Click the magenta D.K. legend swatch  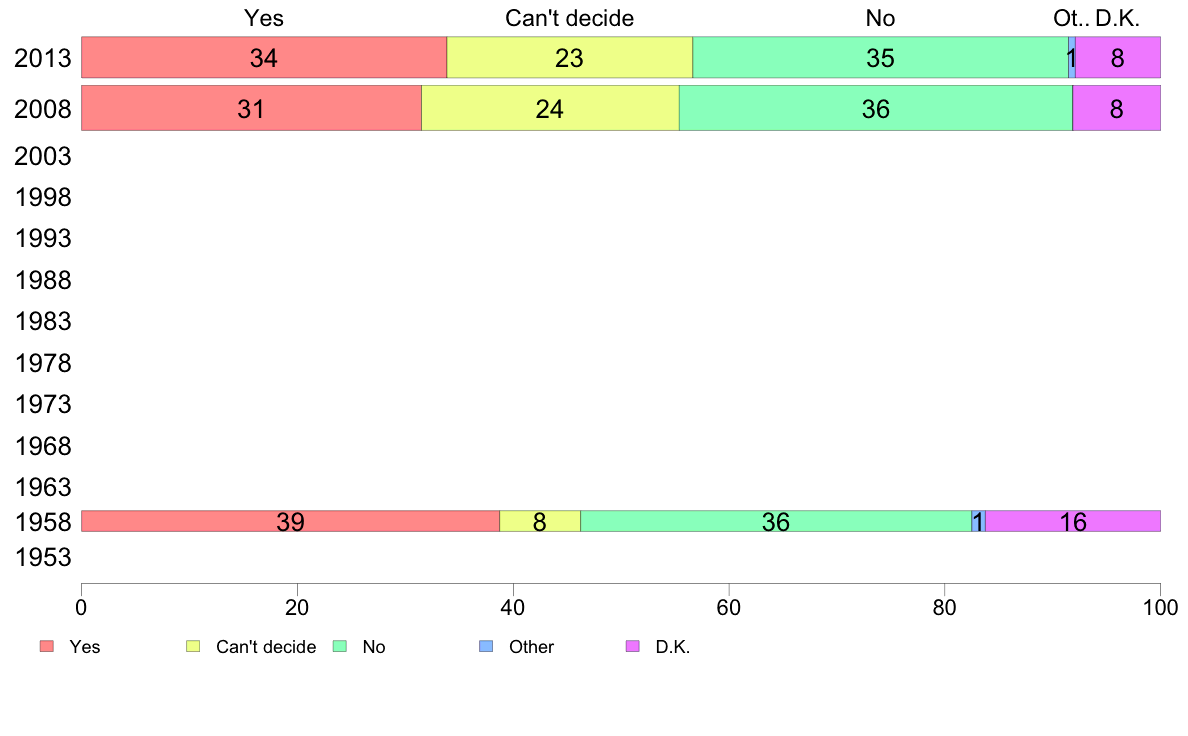click(x=633, y=647)
